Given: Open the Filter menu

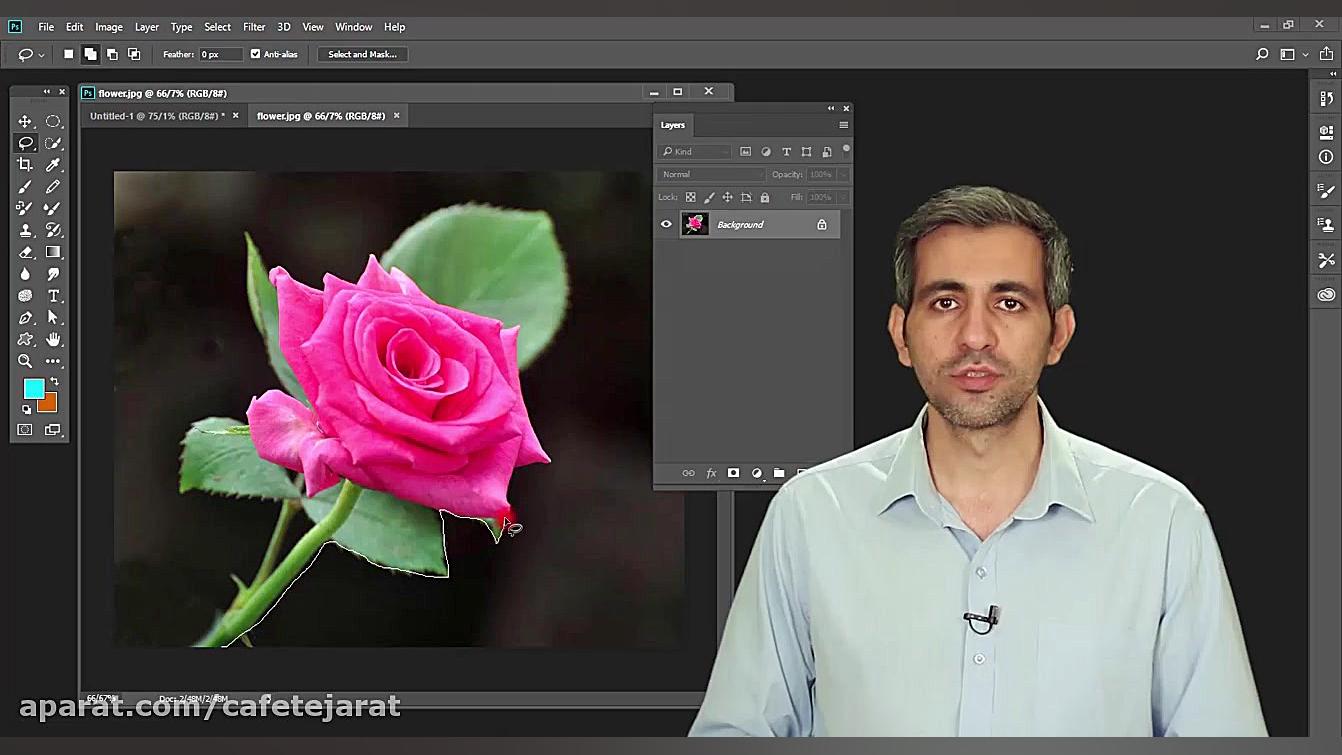Looking at the screenshot, I should (x=253, y=27).
